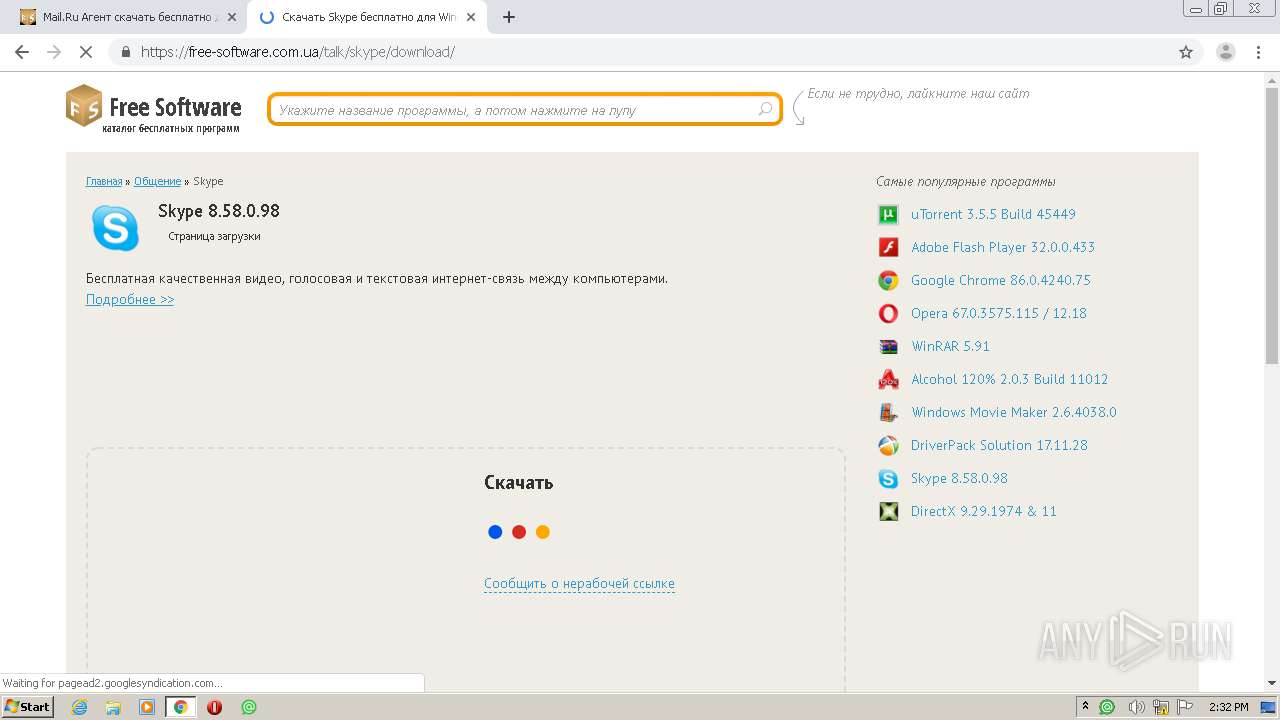Open a new tab with the plus button
Image resolution: width=1280 pixels, height=720 pixels.
click(x=509, y=17)
